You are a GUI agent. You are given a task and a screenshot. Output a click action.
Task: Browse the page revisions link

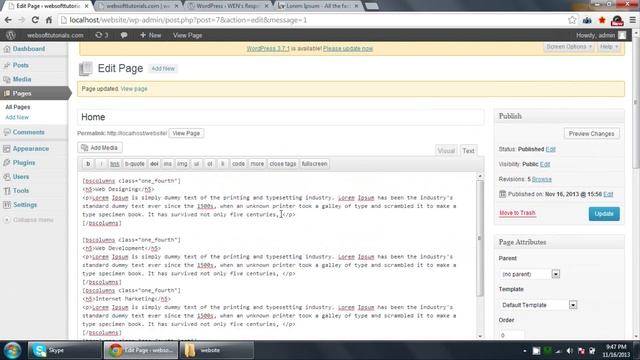542,180
